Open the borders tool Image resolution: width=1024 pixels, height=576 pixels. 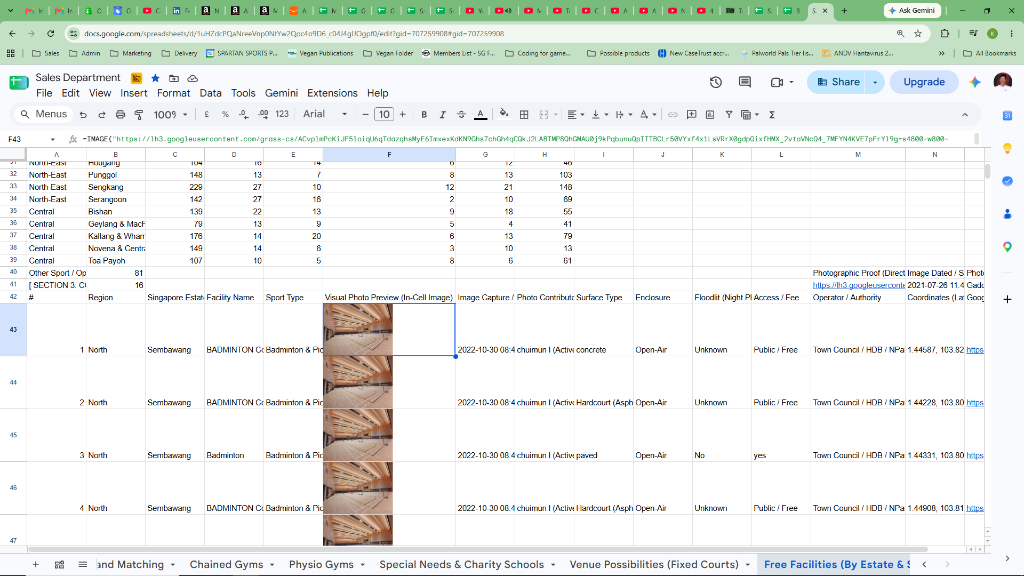tap(524, 115)
